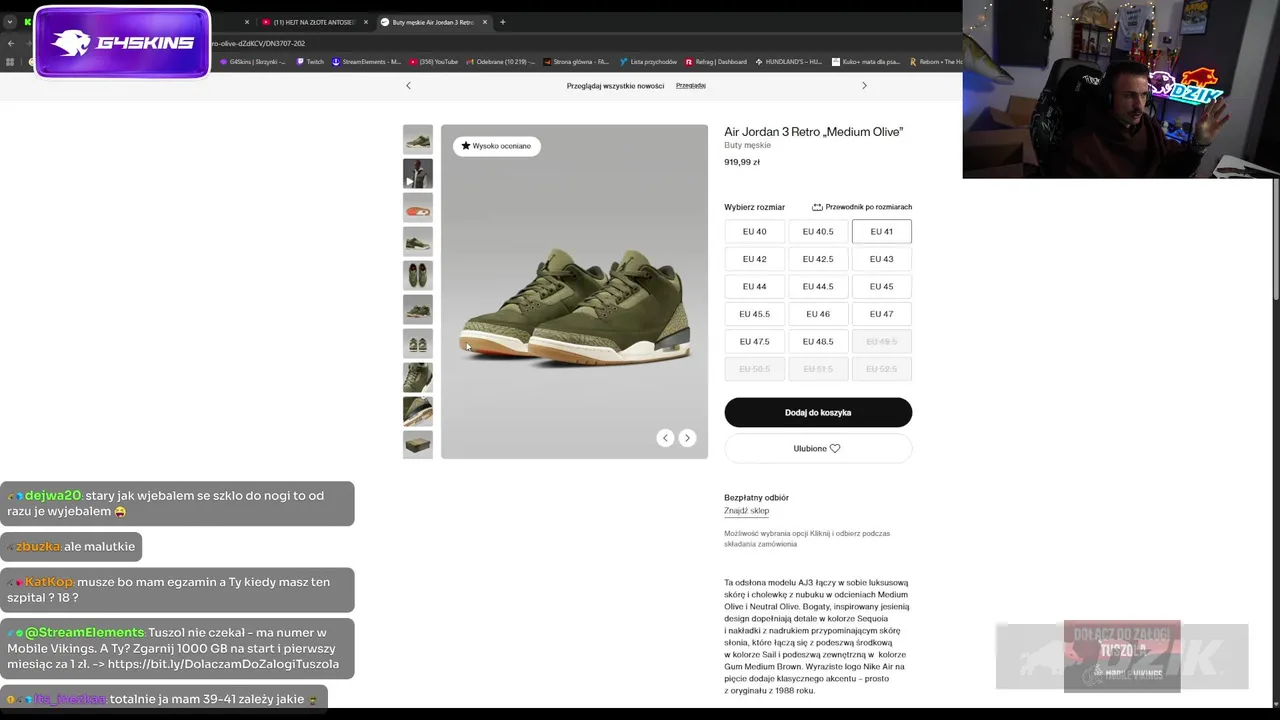
Task: Open the Twitch bookmark
Action: 310,62
